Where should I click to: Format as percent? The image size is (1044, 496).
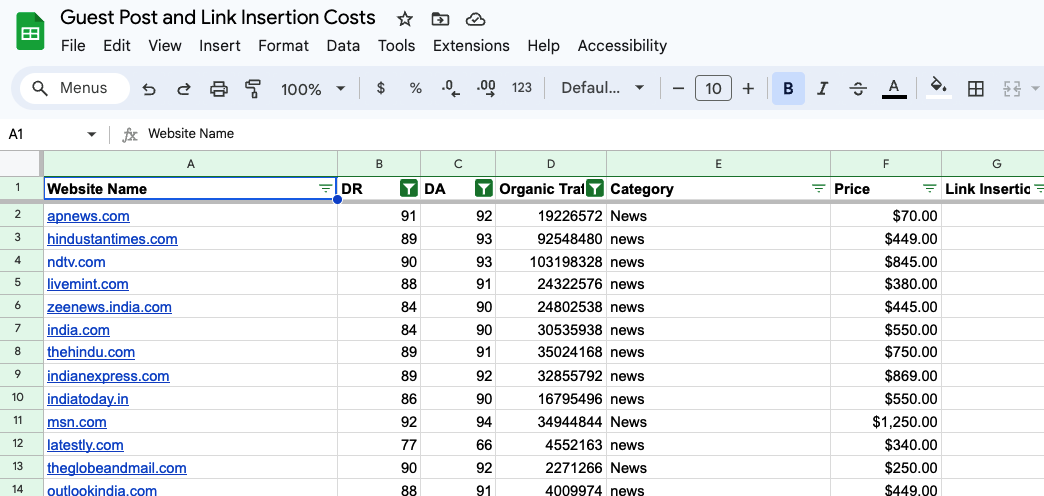point(415,88)
